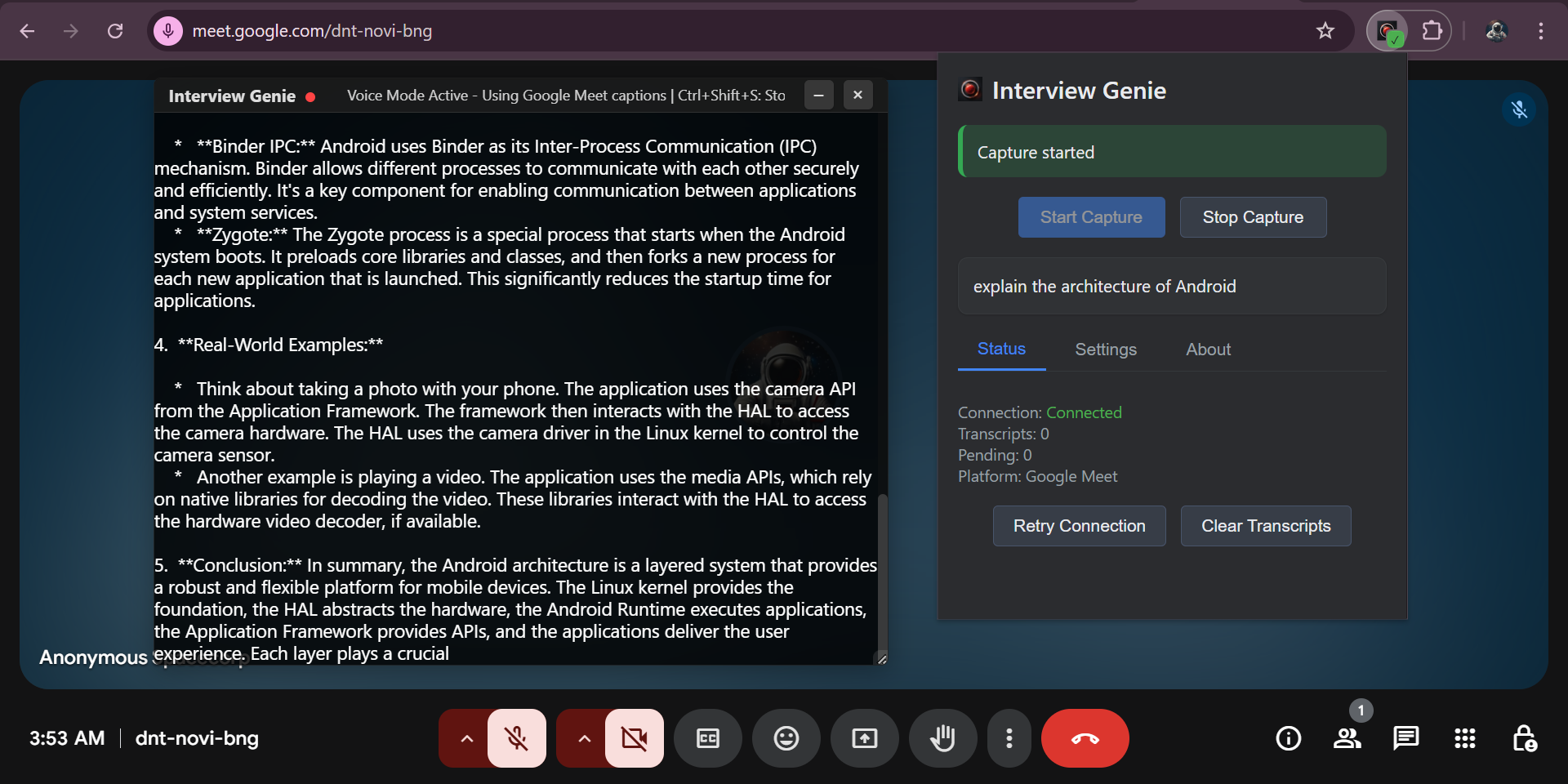Click the 'Platform: Google Meet' status line

click(x=1037, y=476)
